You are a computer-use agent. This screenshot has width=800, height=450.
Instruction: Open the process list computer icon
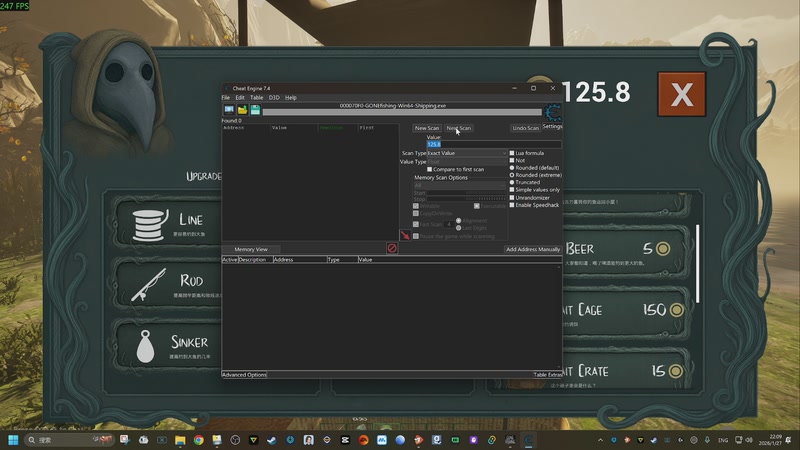point(229,110)
